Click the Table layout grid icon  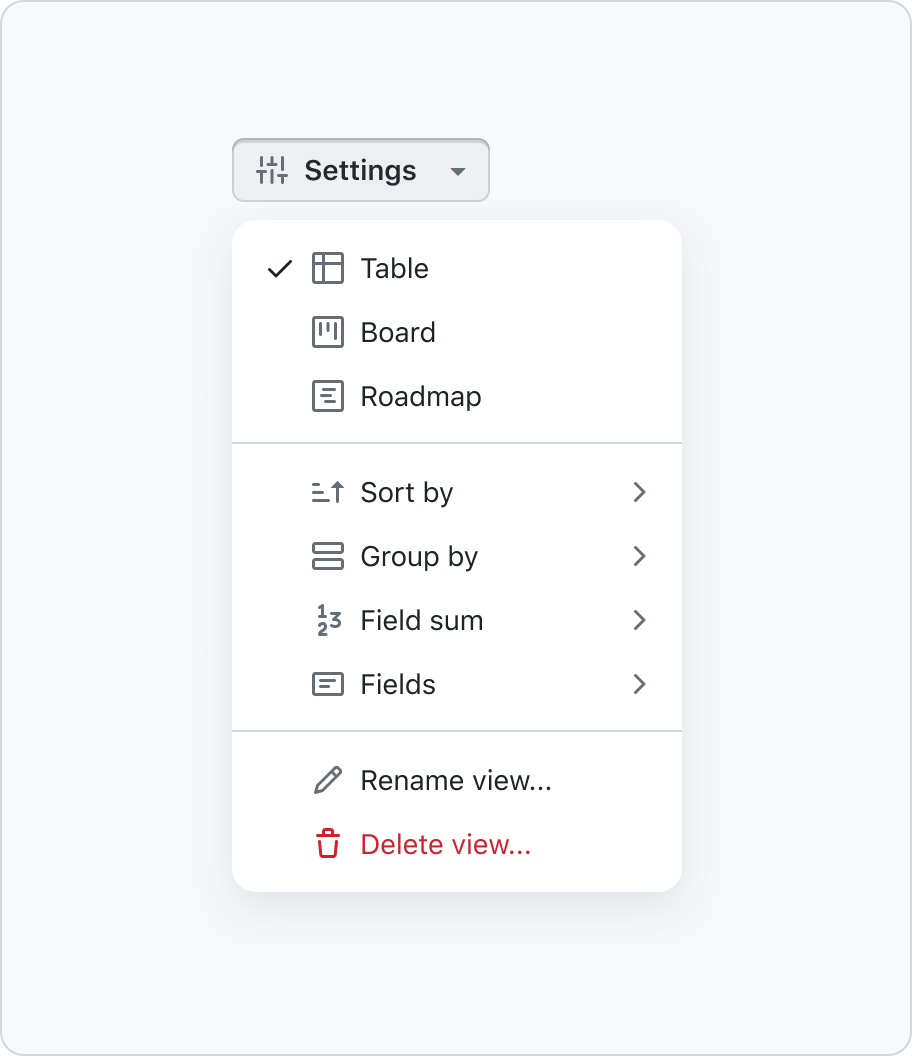[327, 268]
